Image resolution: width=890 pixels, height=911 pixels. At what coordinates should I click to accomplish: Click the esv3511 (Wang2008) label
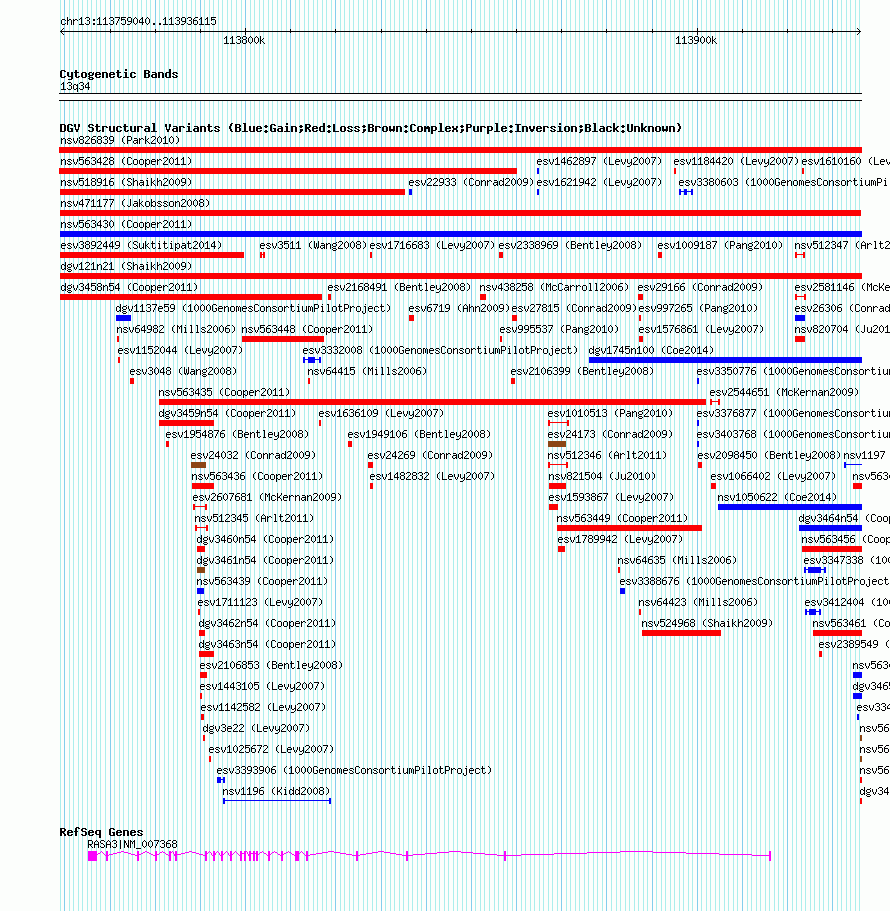(x=313, y=245)
